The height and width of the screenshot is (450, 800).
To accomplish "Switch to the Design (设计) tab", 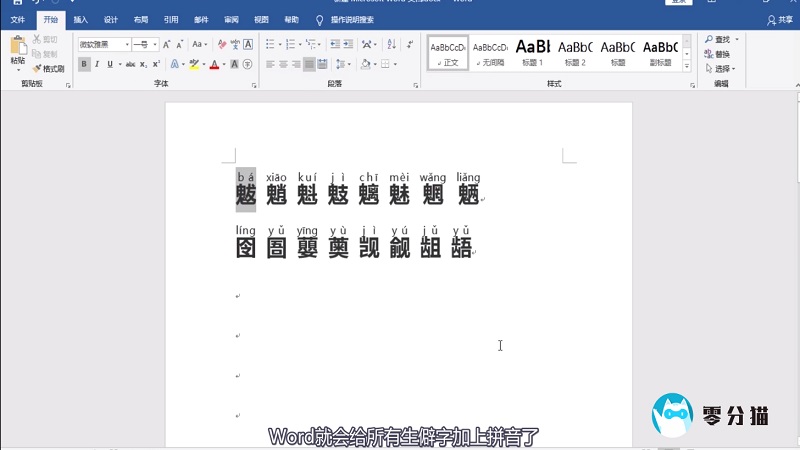I will point(111,20).
